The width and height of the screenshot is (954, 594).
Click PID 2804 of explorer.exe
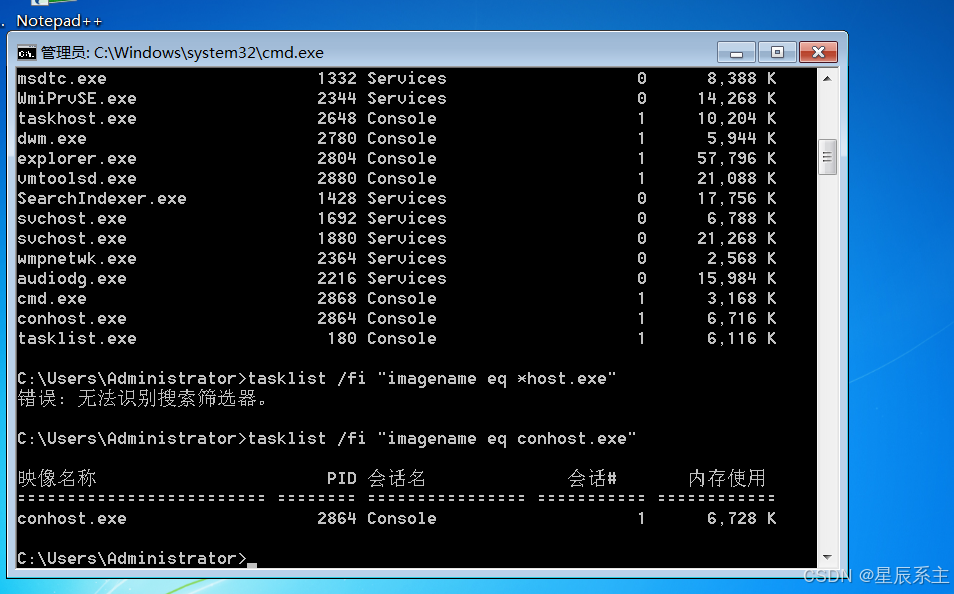coord(336,159)
